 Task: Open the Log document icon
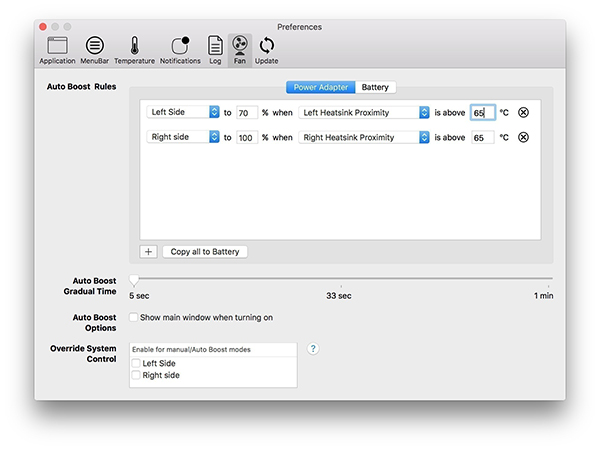[215, 46]
